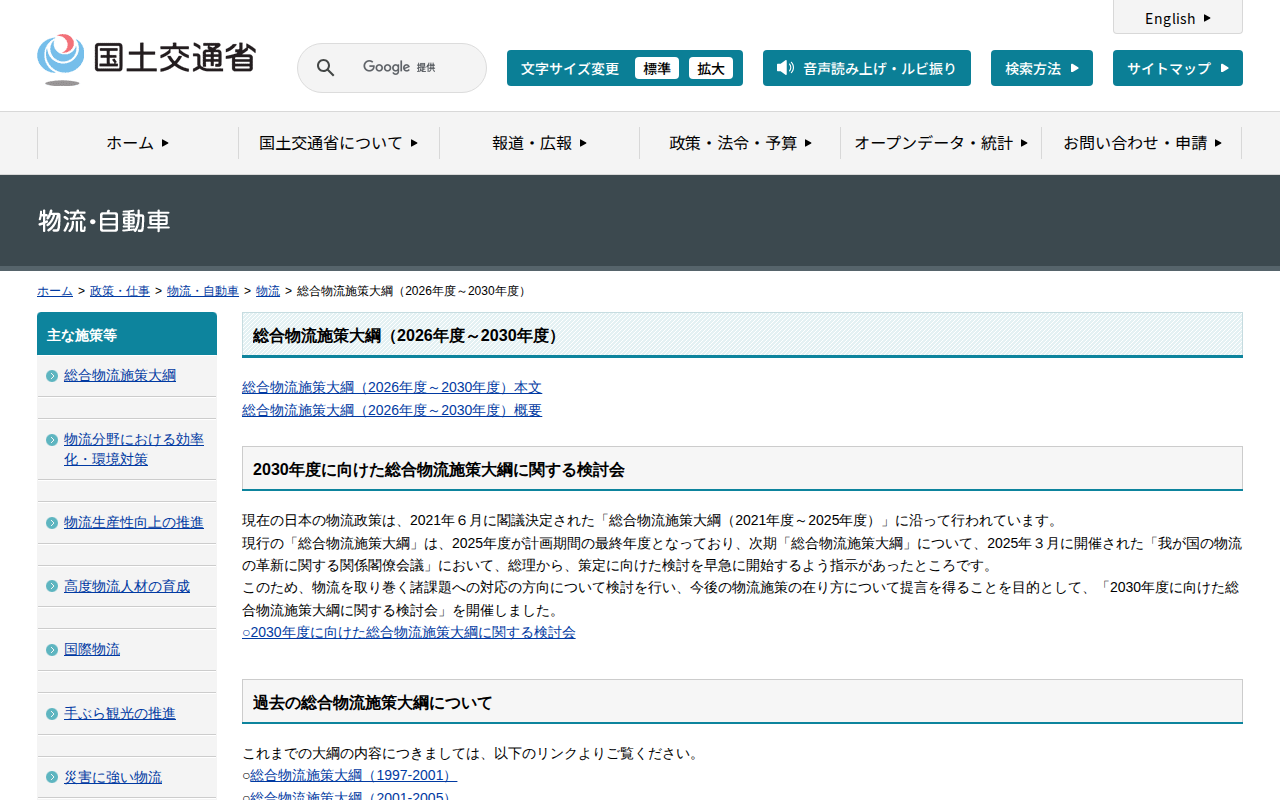Click the 物流・自動車 breadcrumb link

point(203,291)
